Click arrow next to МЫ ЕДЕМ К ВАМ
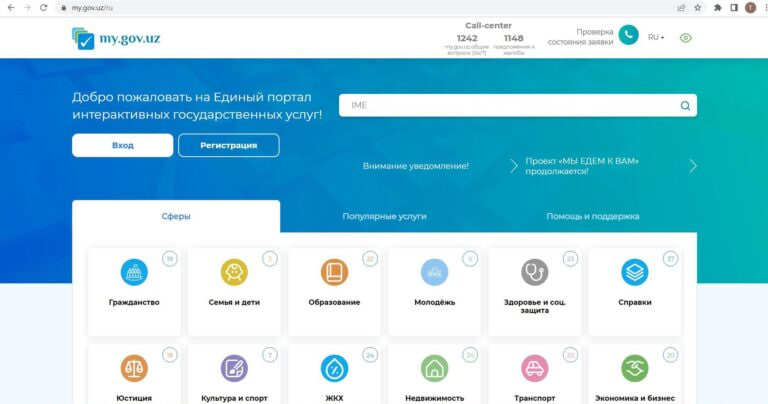 693,166
